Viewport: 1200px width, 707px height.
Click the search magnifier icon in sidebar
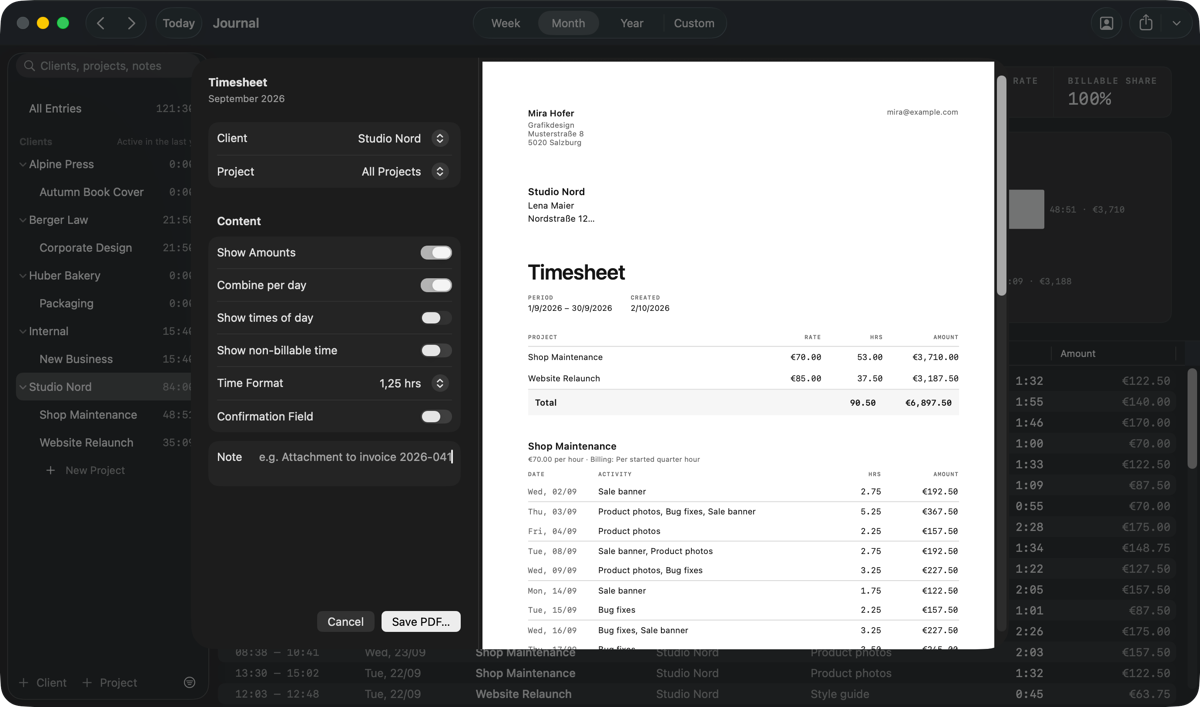click(x=29, y=66)
